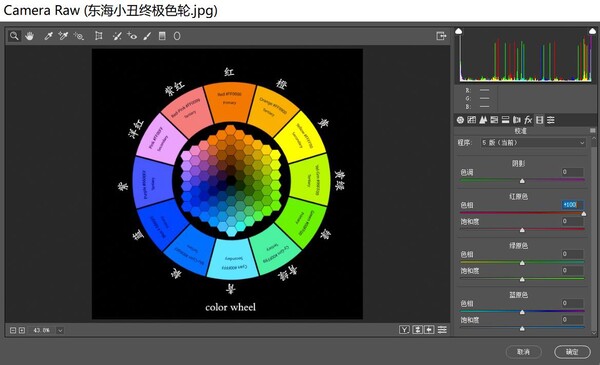Click the 蓝原色 色相 slider handle
The image size is (600, 365).
(x=522, y=312)
